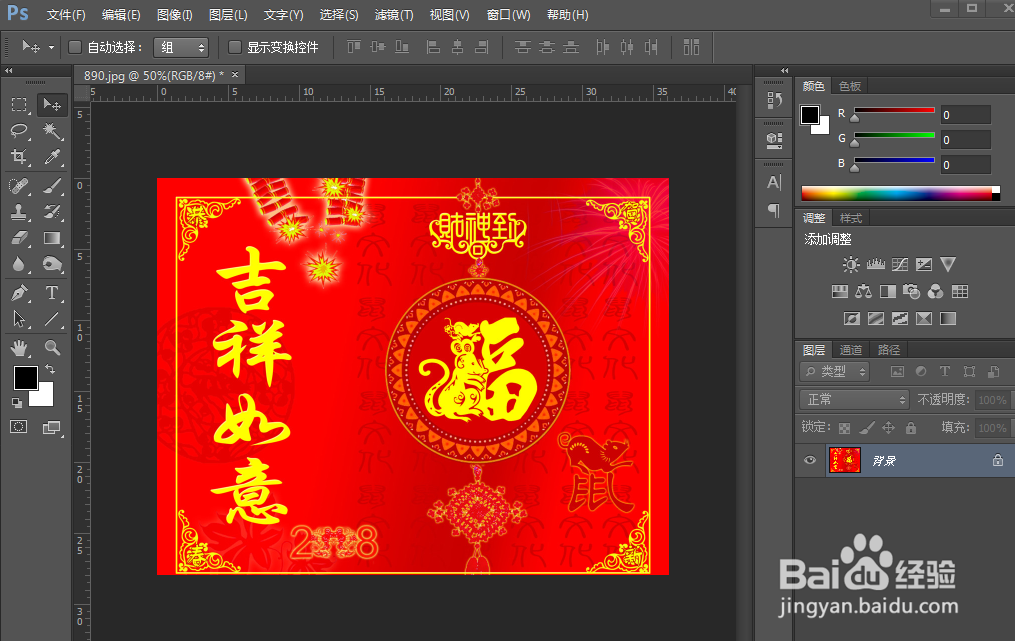The width and height of the screenshot is (1015, 641).
Task: Select the Horizontal Type tool
Action: 51,292
